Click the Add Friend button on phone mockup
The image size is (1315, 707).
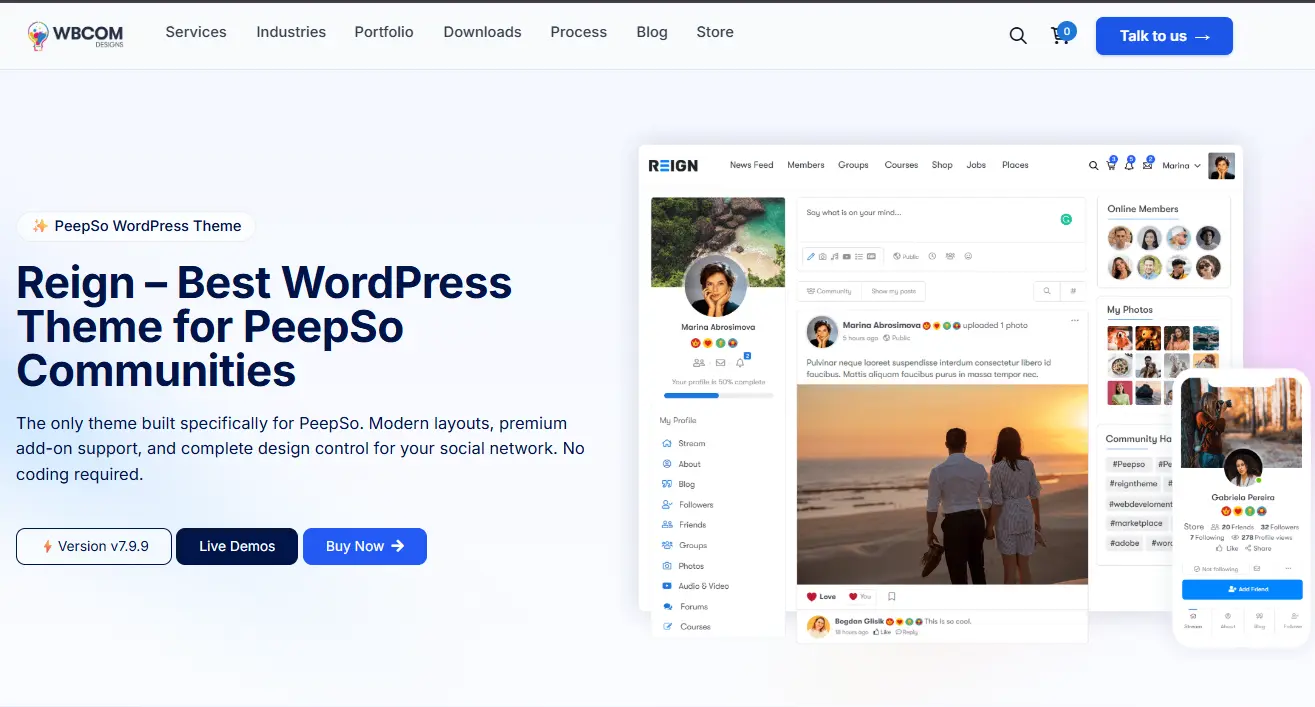coord(1242,590)
